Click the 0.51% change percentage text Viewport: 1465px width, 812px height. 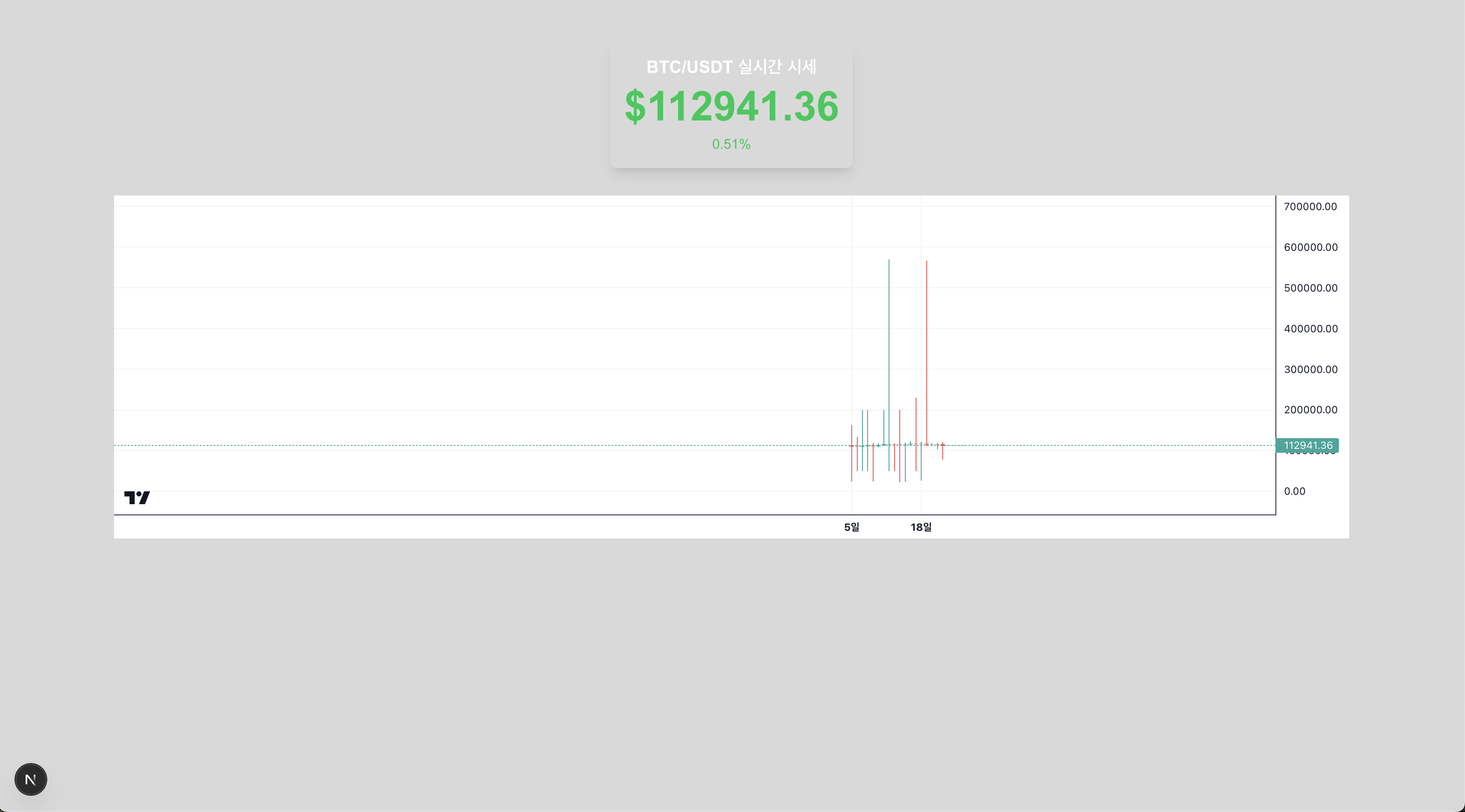(731, 144)
